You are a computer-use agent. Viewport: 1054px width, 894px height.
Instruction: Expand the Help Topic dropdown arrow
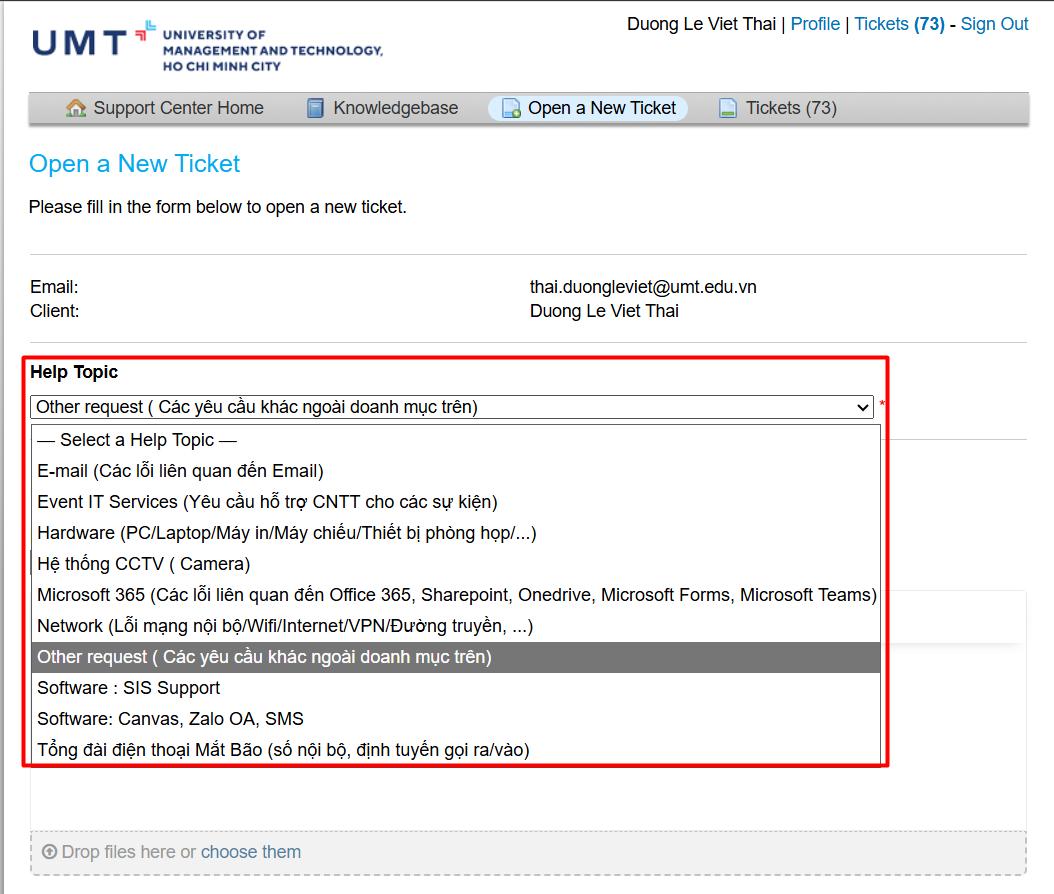864,407
